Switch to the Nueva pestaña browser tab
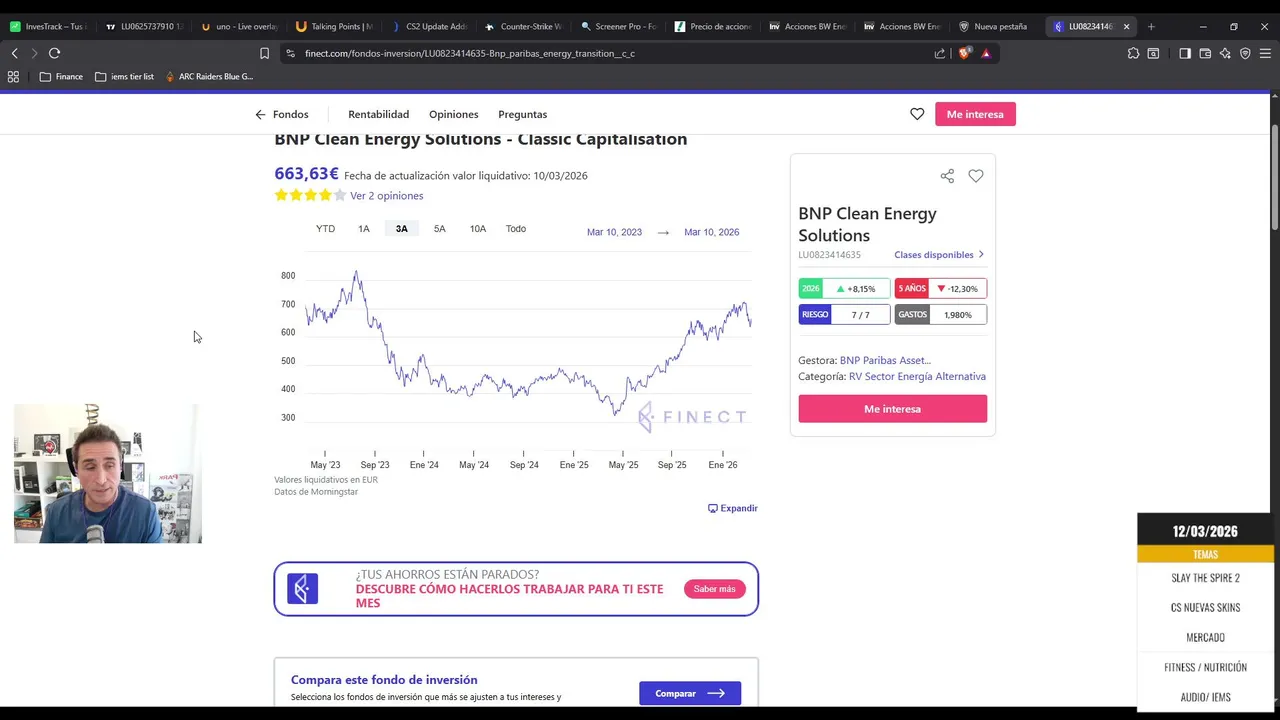Viewport: 1280px width, 720px height. (994, 26)
